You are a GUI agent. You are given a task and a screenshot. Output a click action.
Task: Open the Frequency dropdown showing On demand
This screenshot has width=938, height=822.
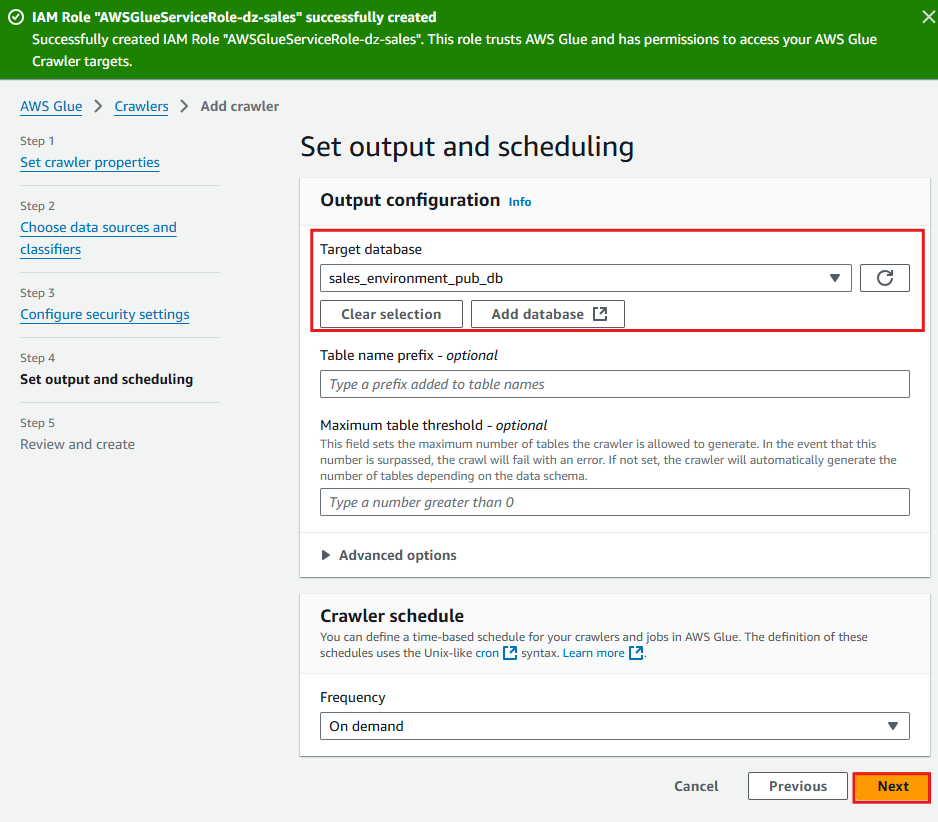click(x=614, y=726)
